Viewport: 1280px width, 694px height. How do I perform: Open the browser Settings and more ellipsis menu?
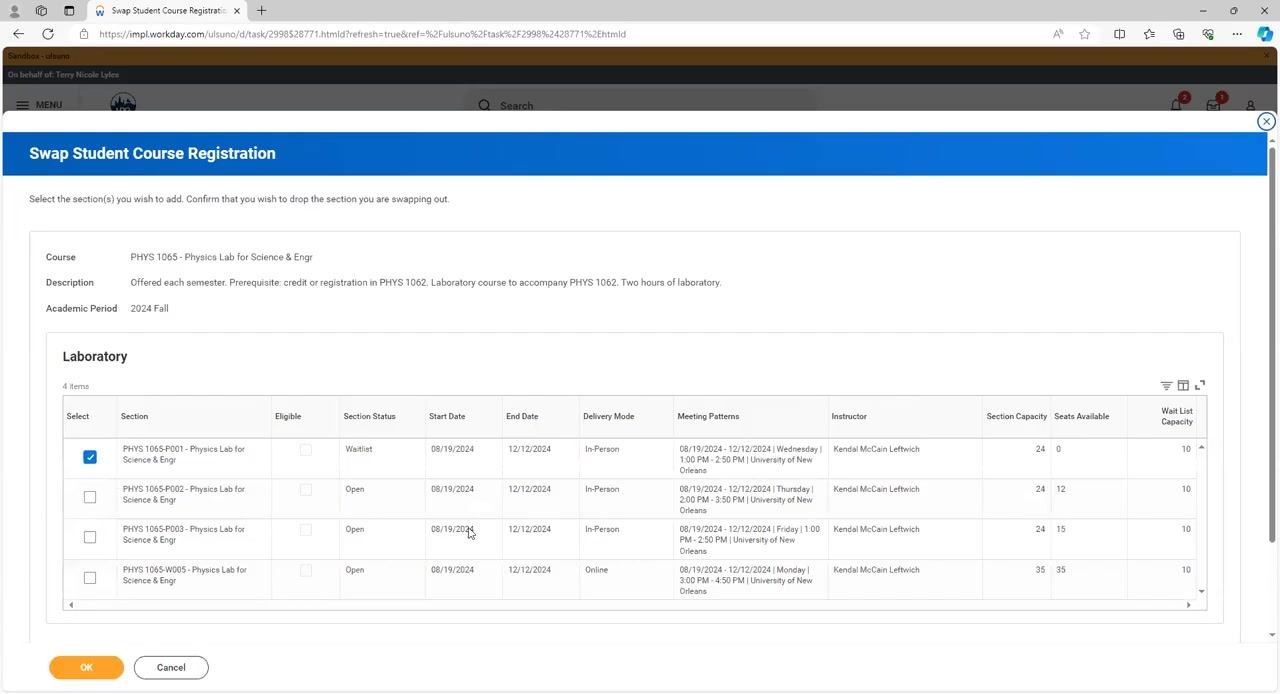(x=1237, y=34)
